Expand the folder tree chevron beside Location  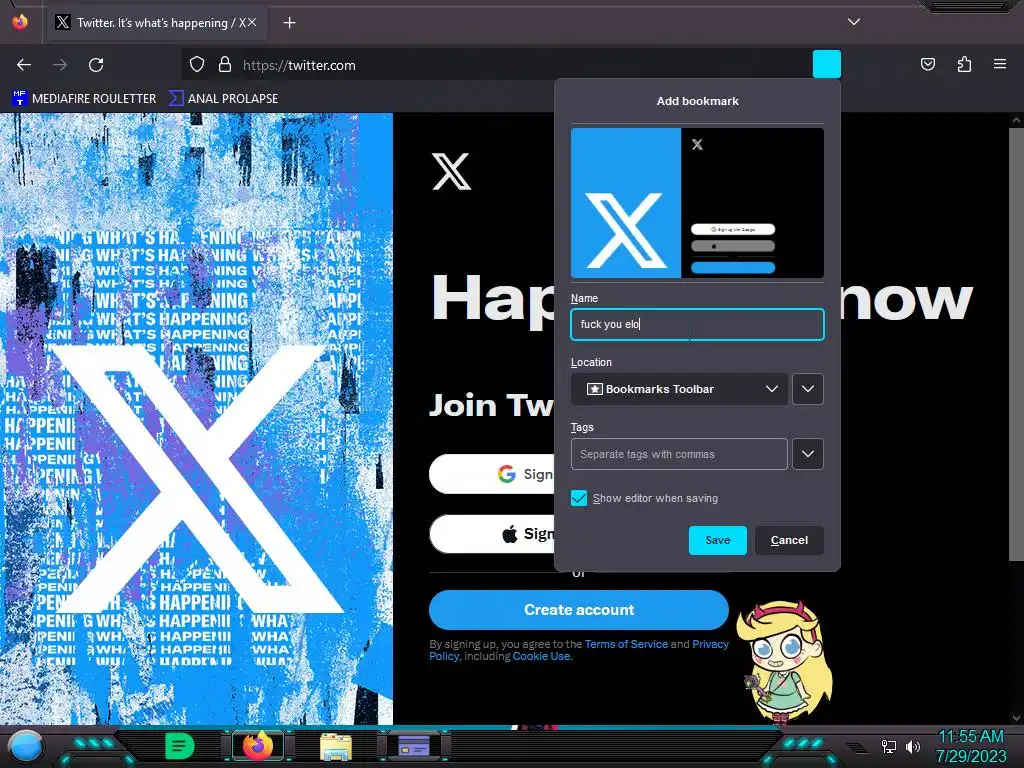[x=808, y=389]
